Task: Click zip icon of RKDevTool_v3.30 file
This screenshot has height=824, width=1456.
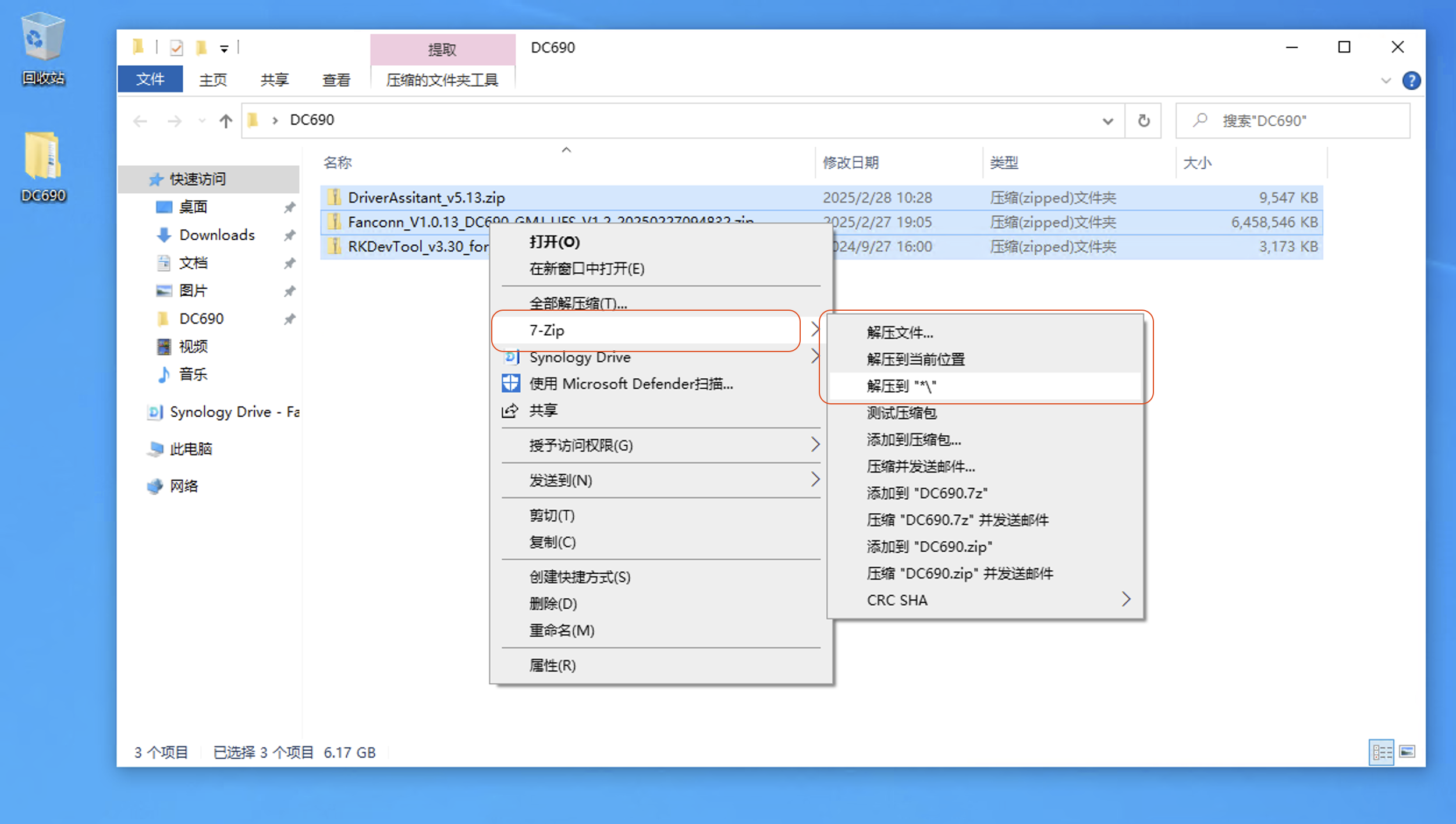Action: click(x=333, y=246)
